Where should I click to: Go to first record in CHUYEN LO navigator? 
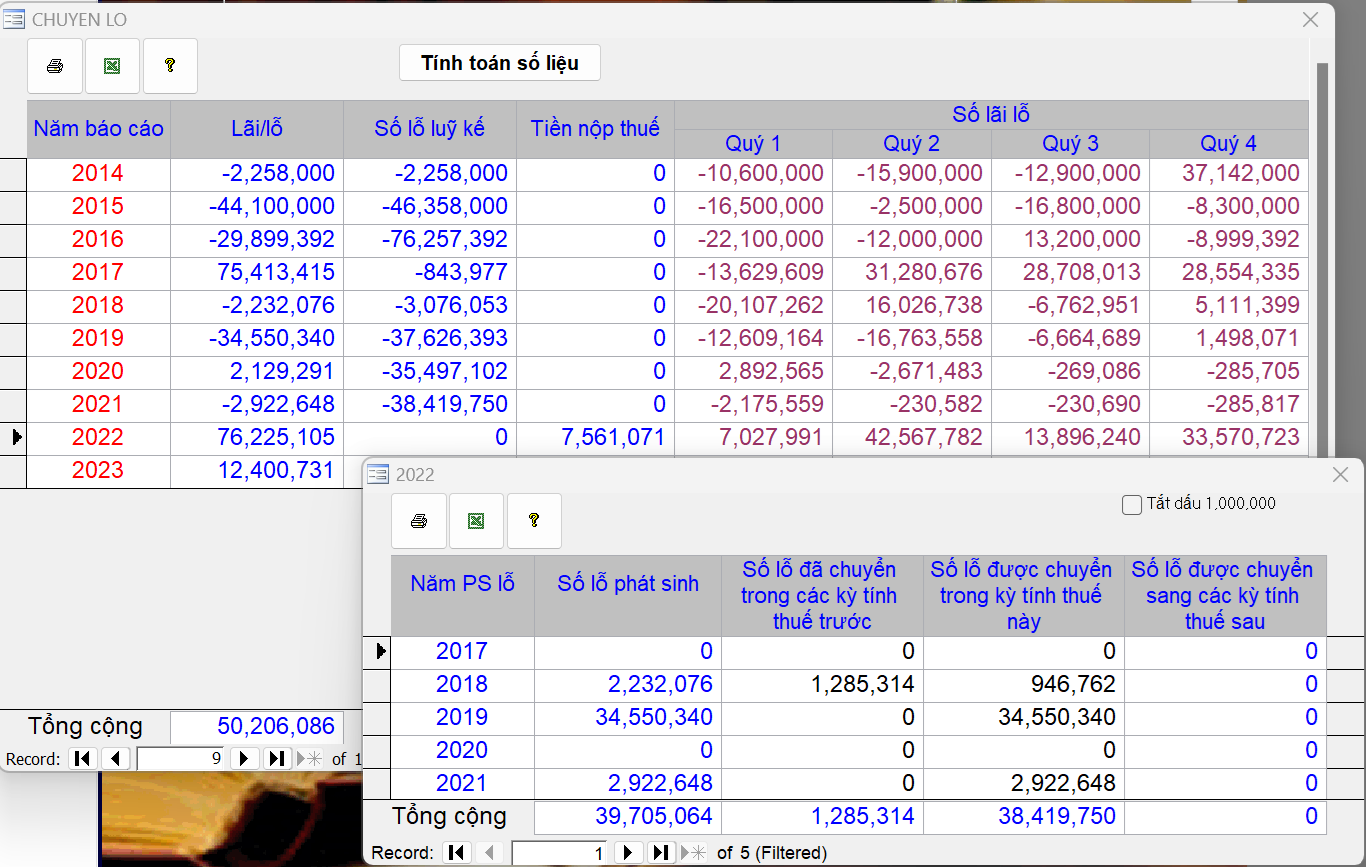click(x=83, y=759)
